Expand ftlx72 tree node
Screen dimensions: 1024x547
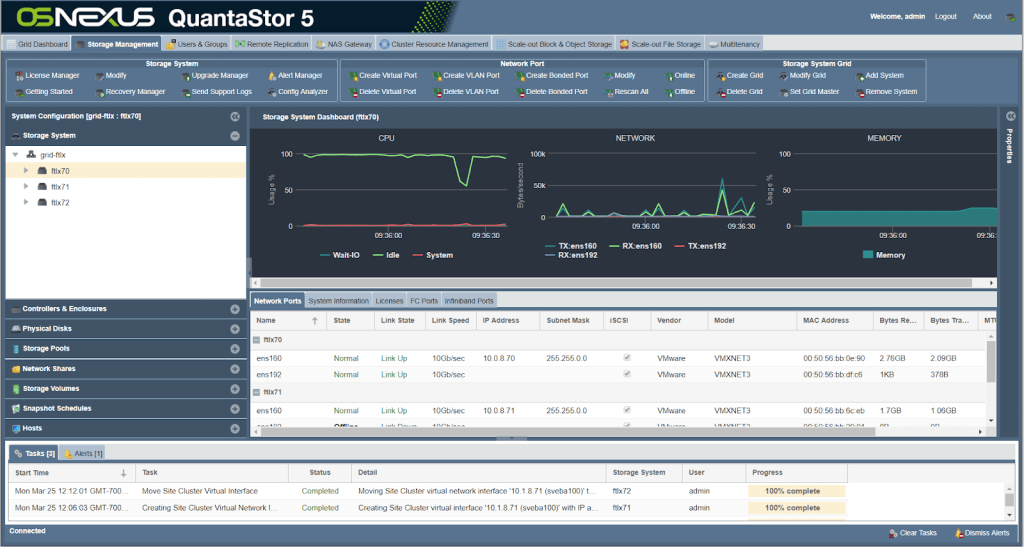26,202
